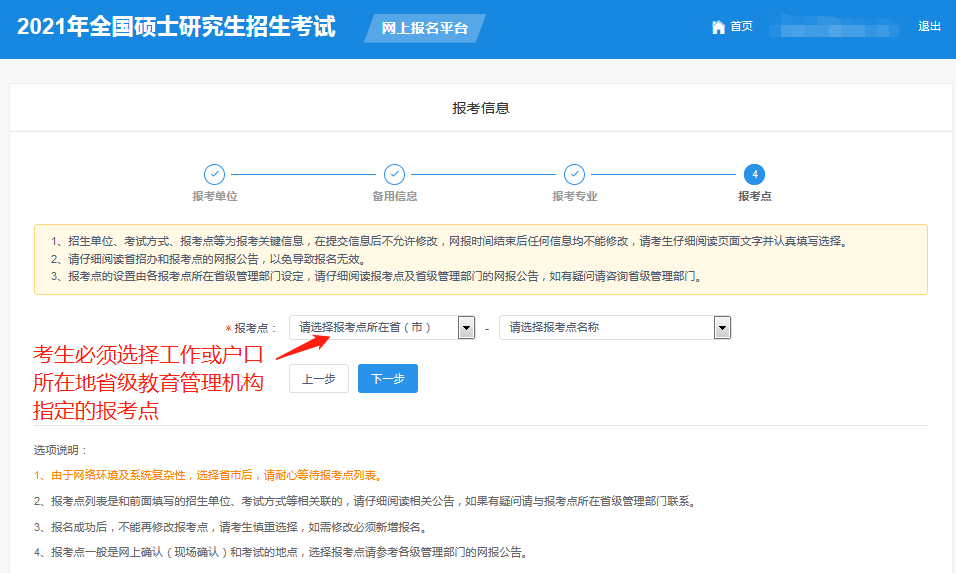The width and height of the screenshot is (956, 573).
Task: Click the 报考单位 step checkmark circle
Action: [214, 174]
